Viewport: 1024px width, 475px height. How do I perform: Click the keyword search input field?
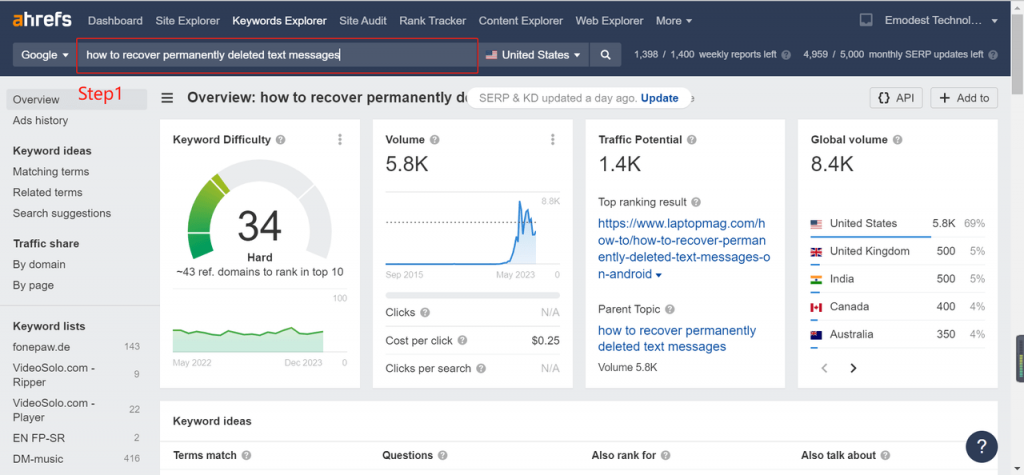[278, 56]
